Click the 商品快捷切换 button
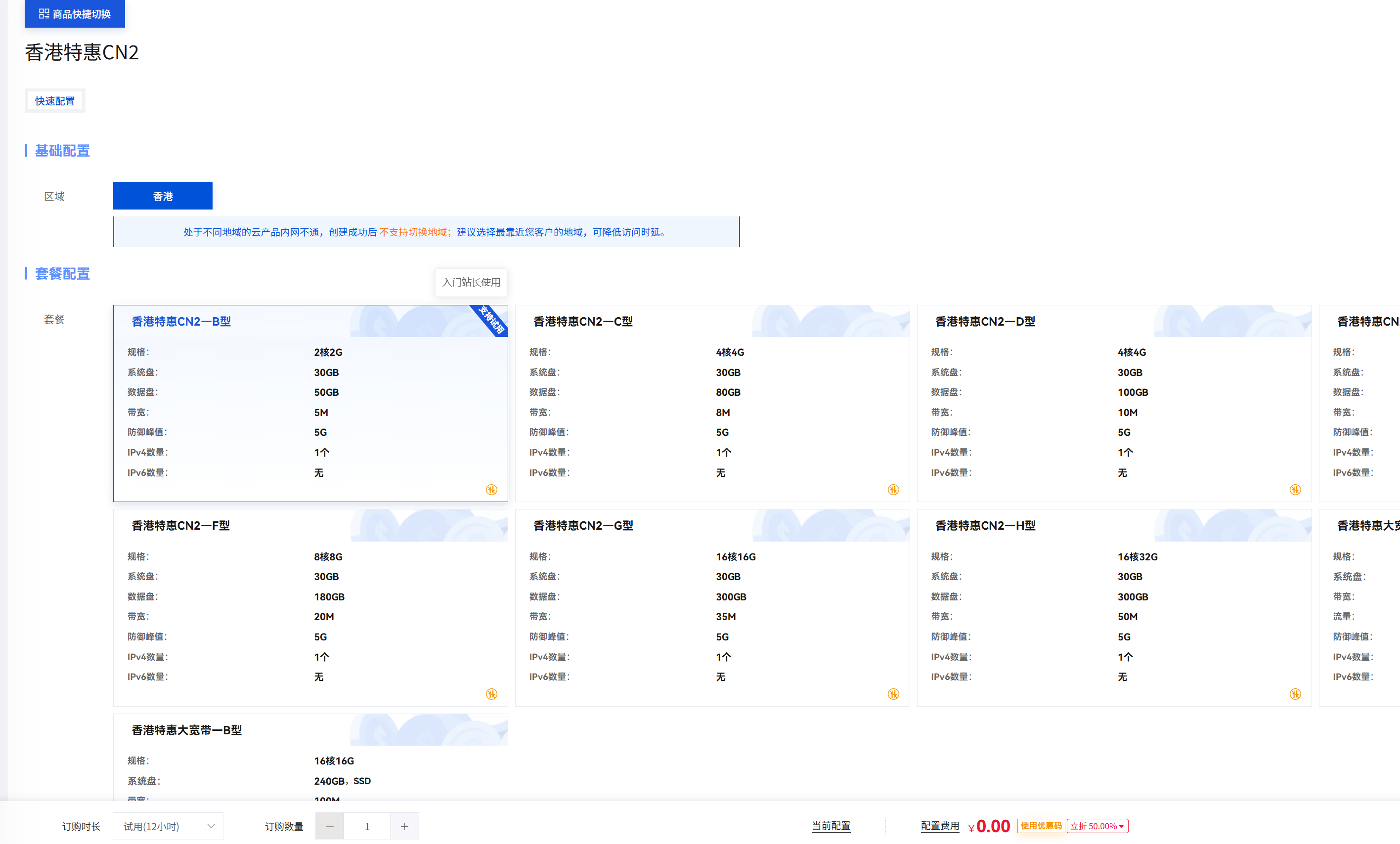 [75, 14]
